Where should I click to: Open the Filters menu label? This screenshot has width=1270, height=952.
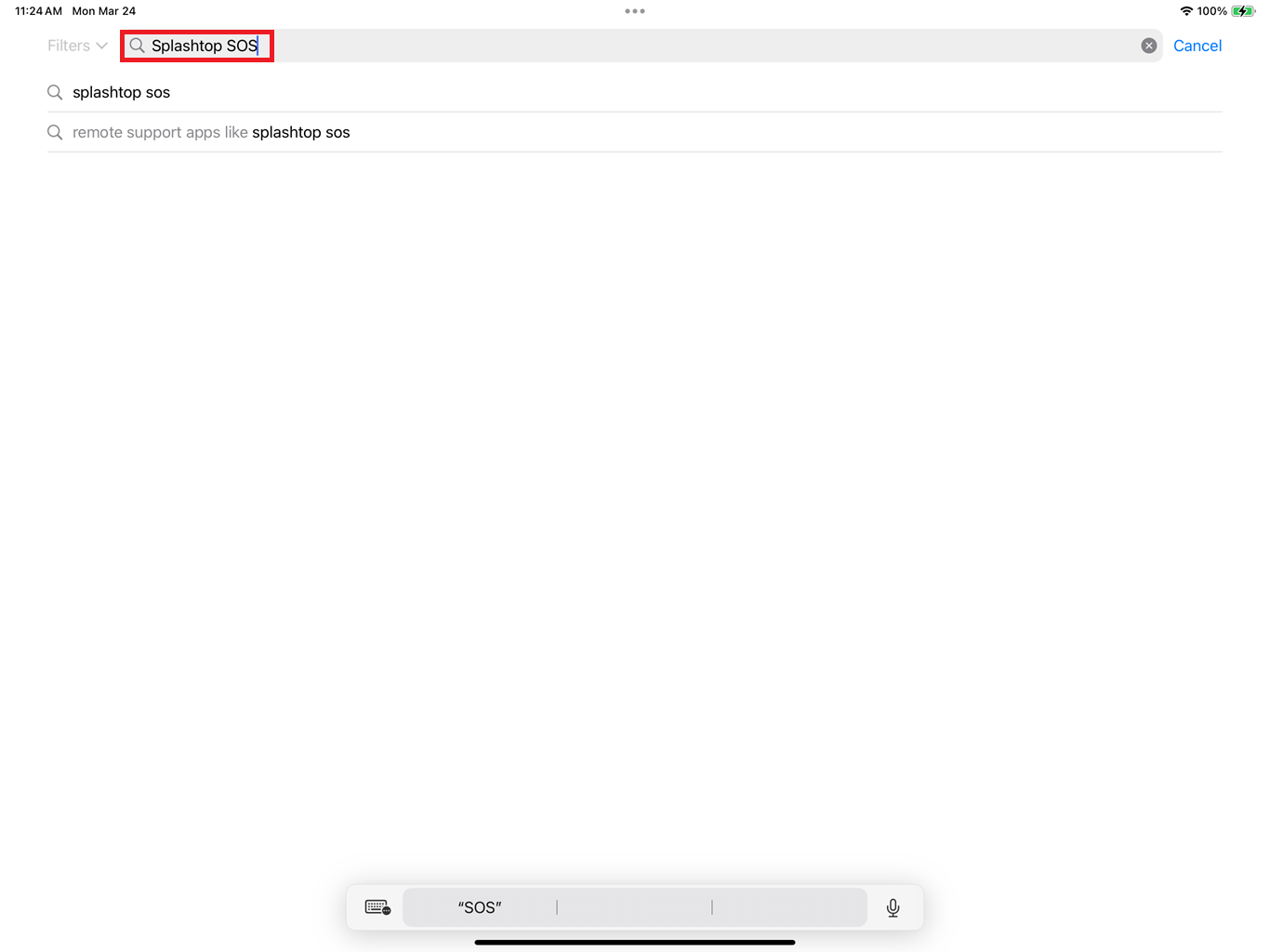click(x=69, y=46)
